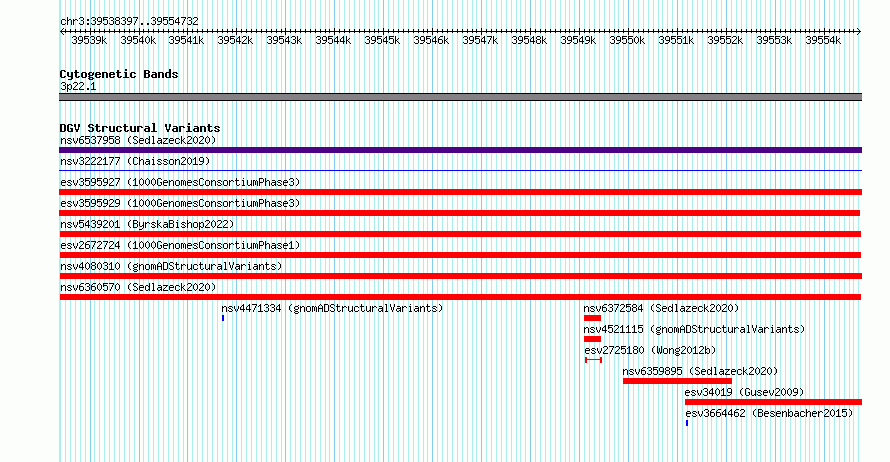
Task: Click the 39539k ruler tick label
Action: [x=89, y=40]
